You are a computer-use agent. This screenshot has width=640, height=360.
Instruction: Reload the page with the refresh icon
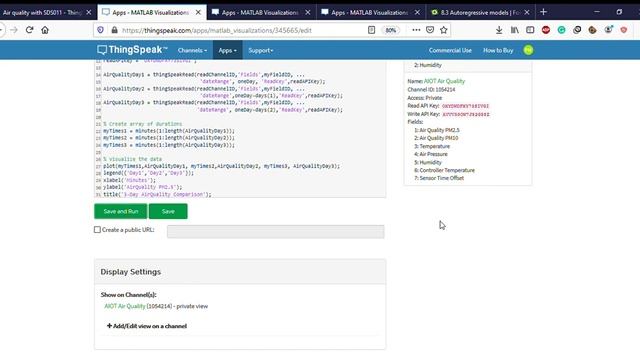[29, 30]
